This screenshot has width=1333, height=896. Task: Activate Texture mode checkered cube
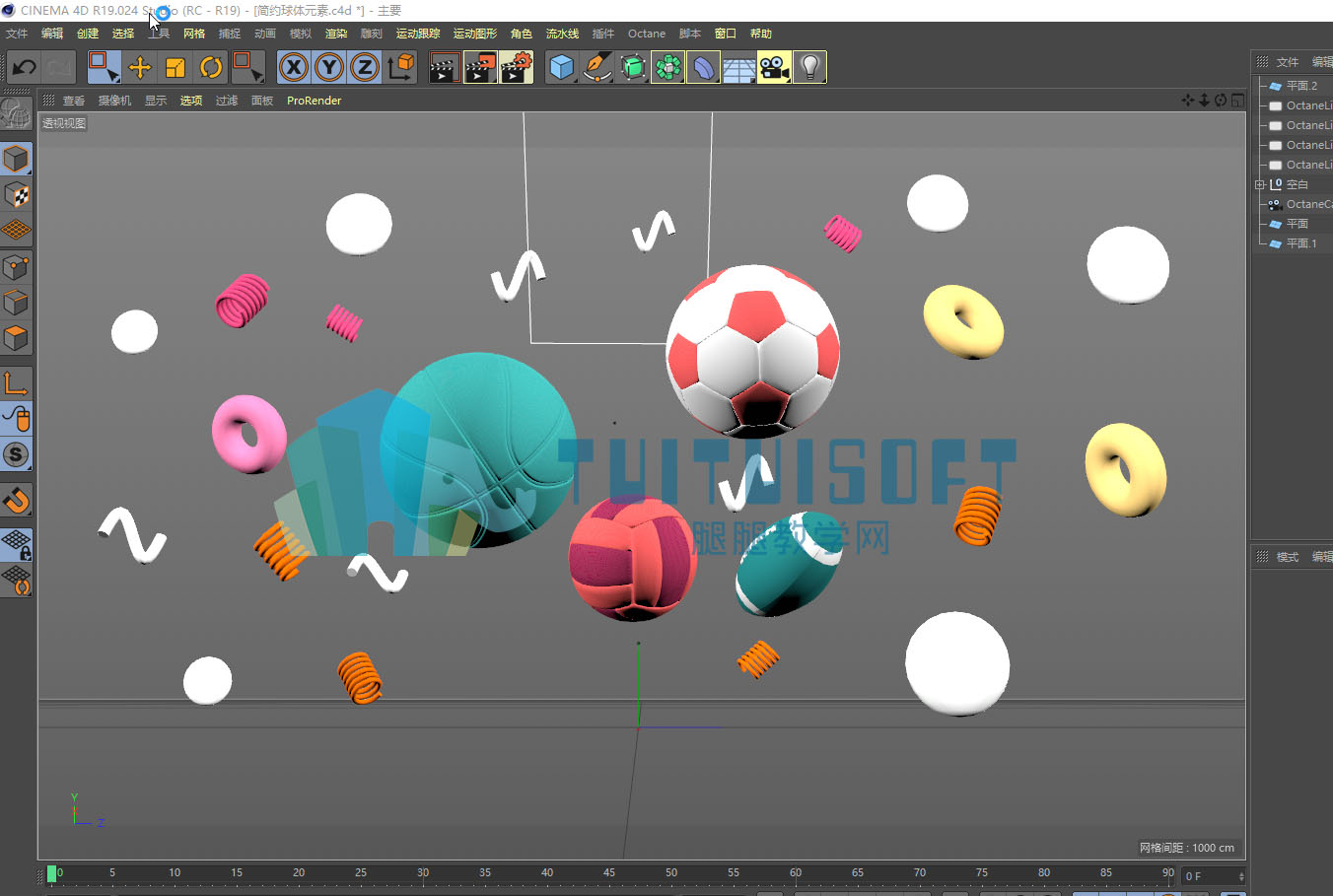(16, 195)
